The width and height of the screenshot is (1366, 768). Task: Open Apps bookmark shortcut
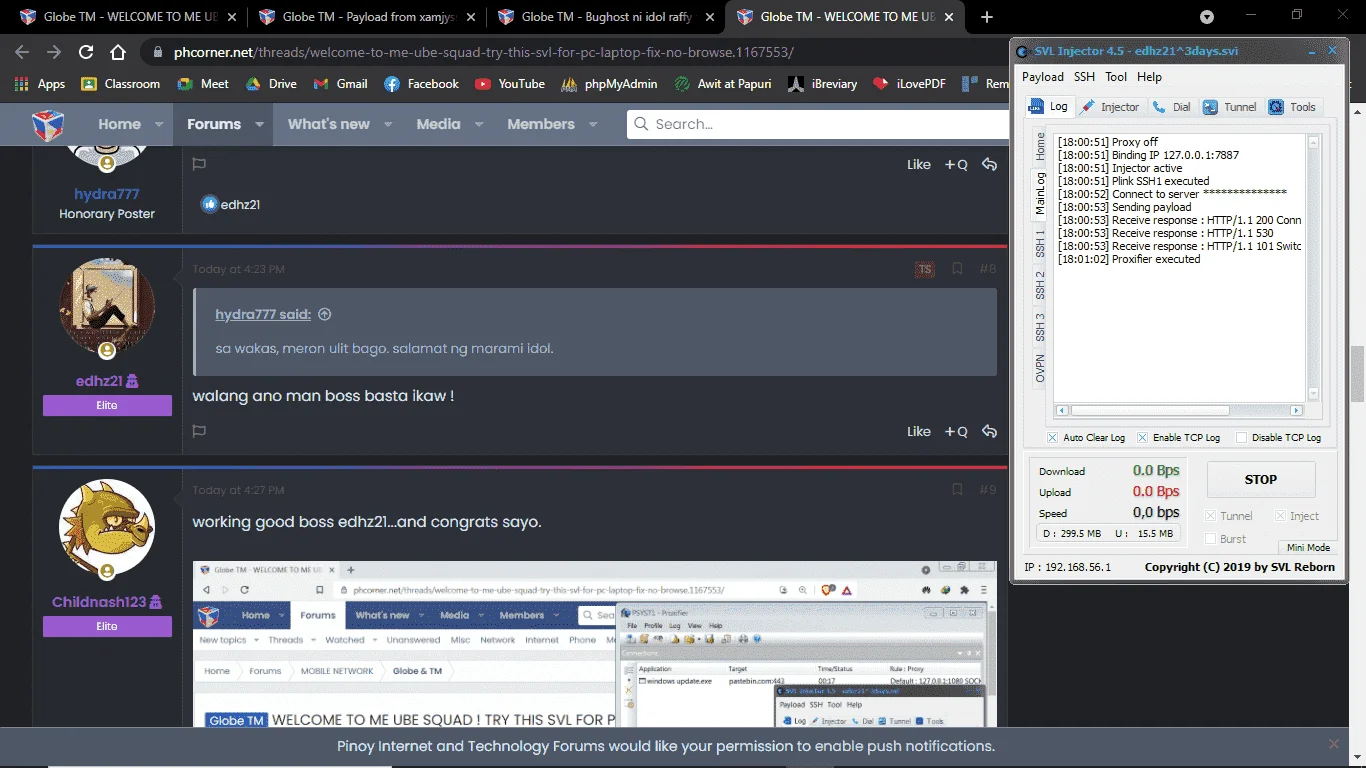[40, 84]
